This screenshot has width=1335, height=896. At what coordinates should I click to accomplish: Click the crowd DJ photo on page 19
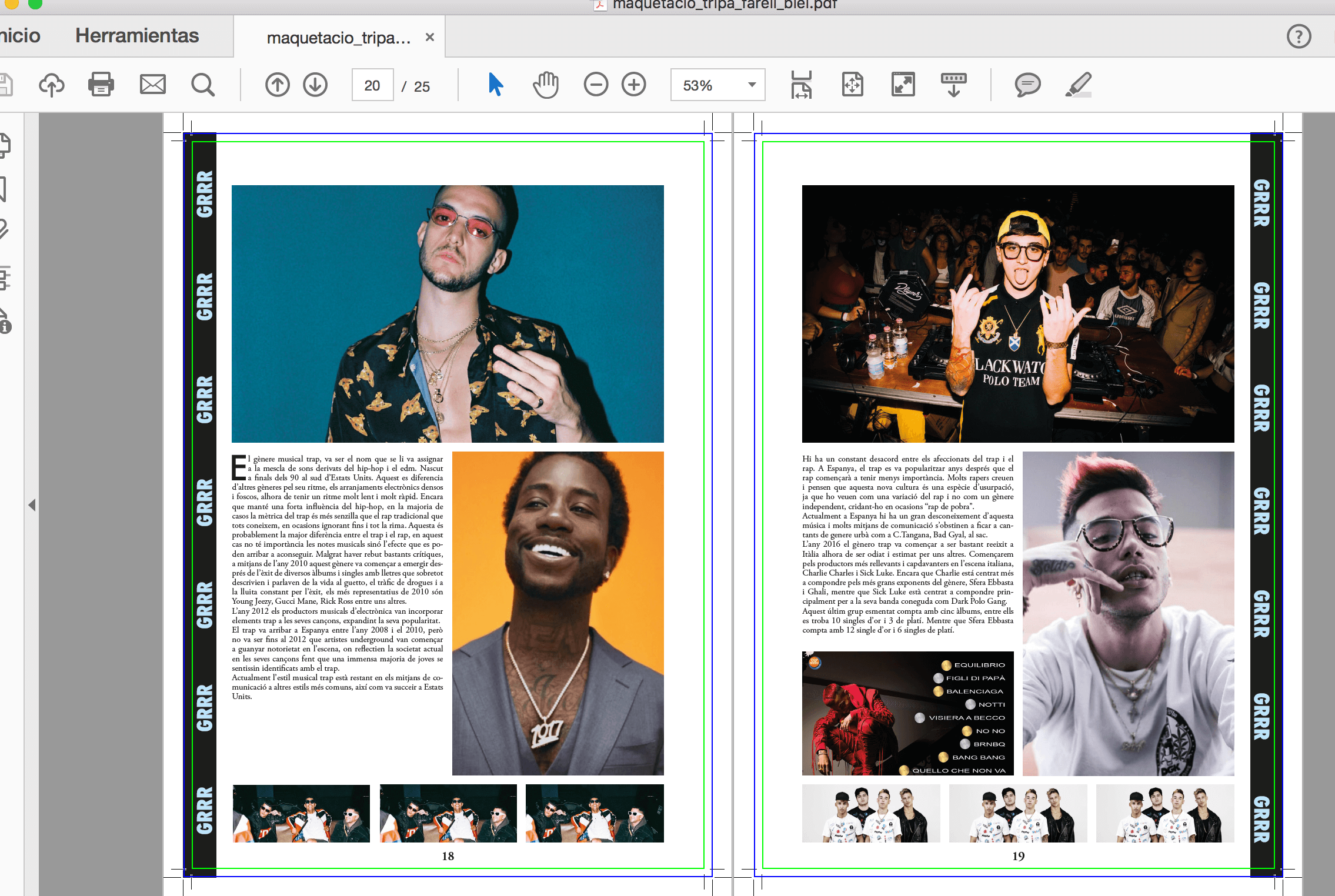(1018, 314)
